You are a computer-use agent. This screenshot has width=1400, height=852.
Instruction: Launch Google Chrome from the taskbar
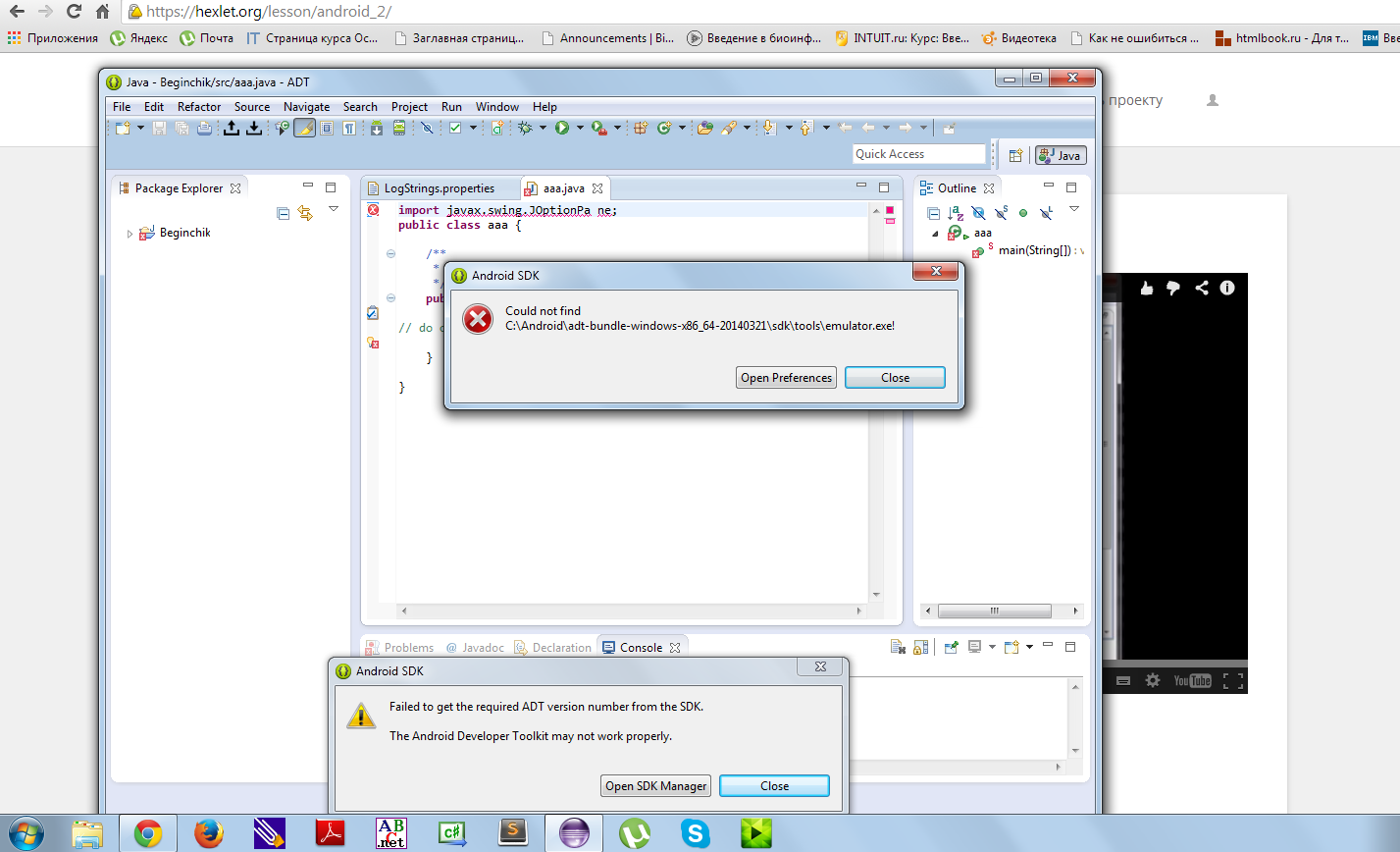[148, 833]
